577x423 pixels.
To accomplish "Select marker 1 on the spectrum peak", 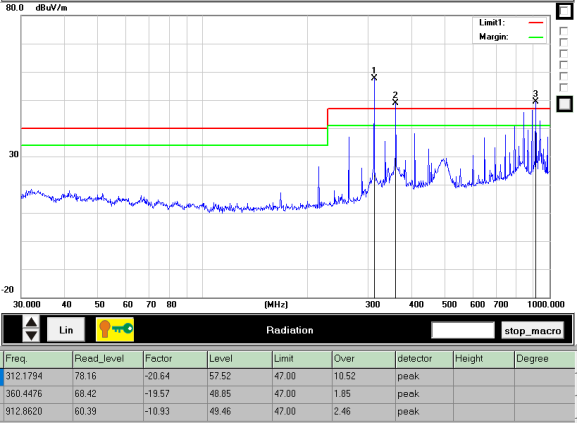I will pyautogui.click(x=374, y=77).
